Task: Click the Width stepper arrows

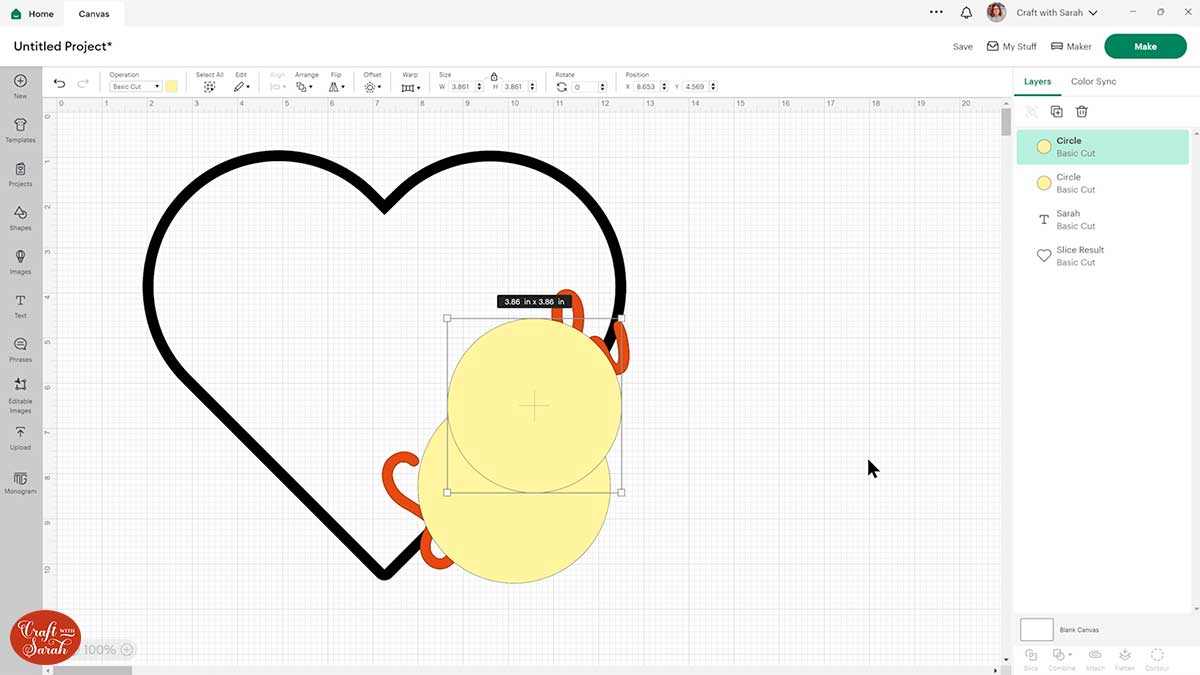Action: pyautogui.click(x=480, y=87)
